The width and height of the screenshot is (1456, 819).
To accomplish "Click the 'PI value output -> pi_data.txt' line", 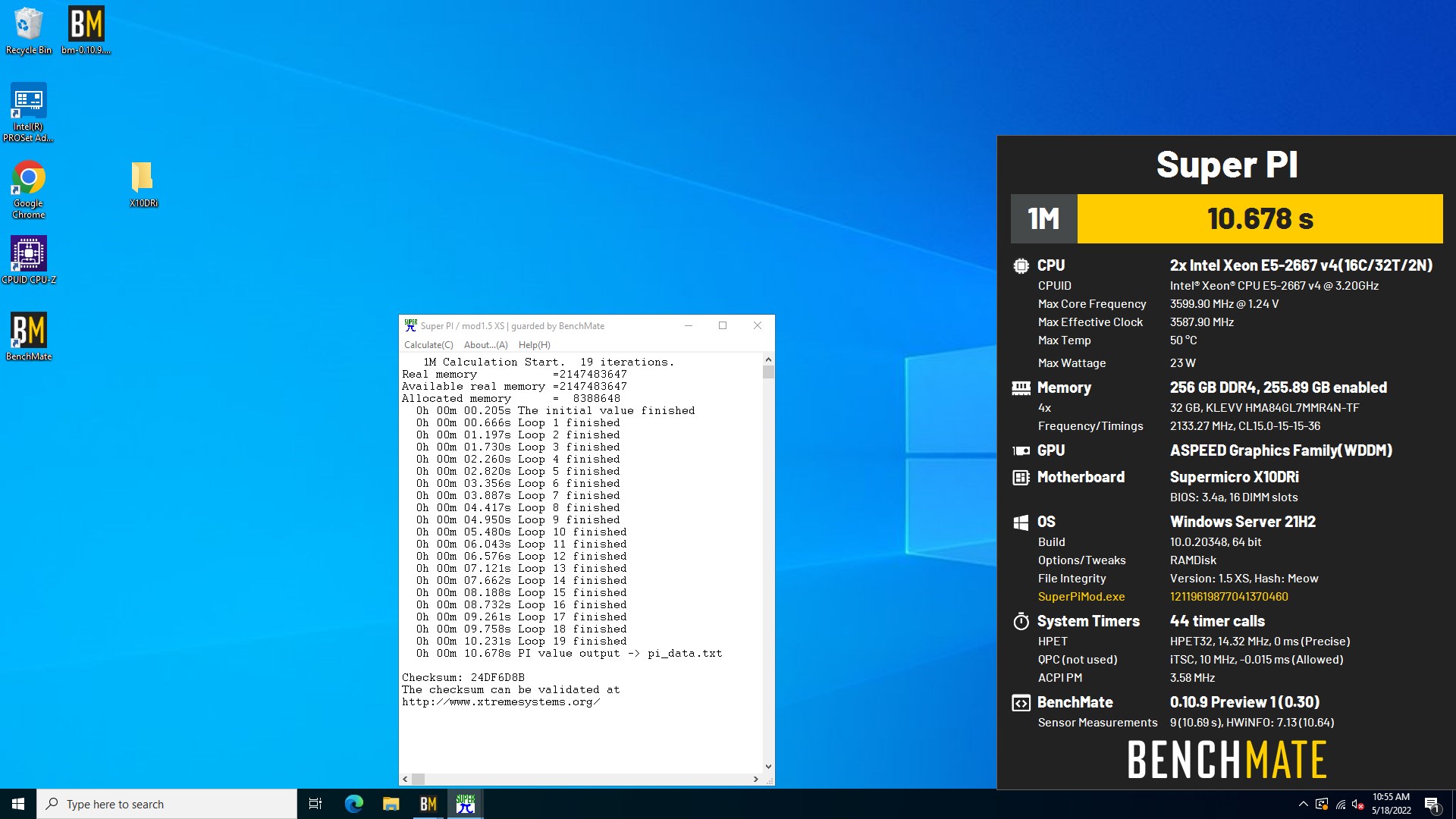I will (x=569, y=654).
